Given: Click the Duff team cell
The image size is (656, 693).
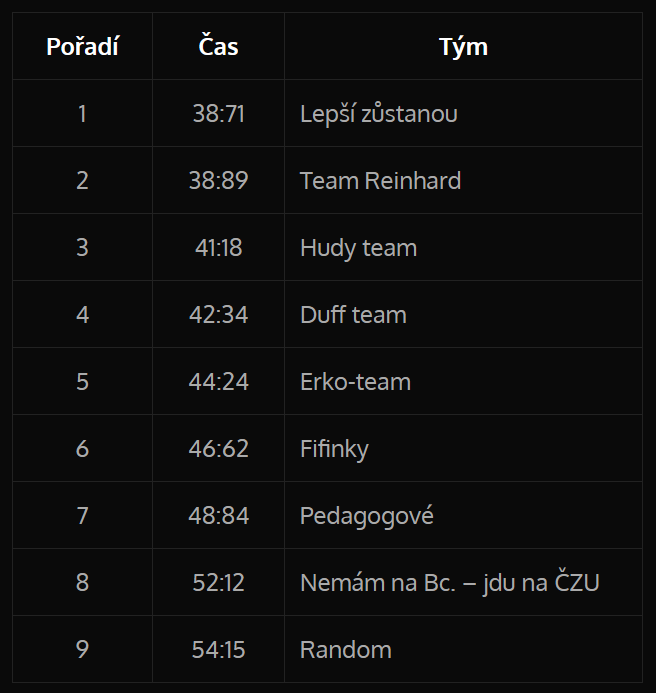Looking at the screenshot, I should tap(353, 315).
